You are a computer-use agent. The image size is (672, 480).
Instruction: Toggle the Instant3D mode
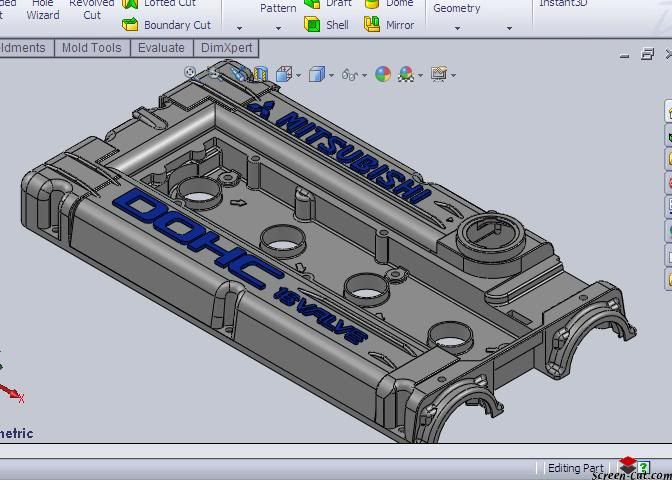pos(563,4)
